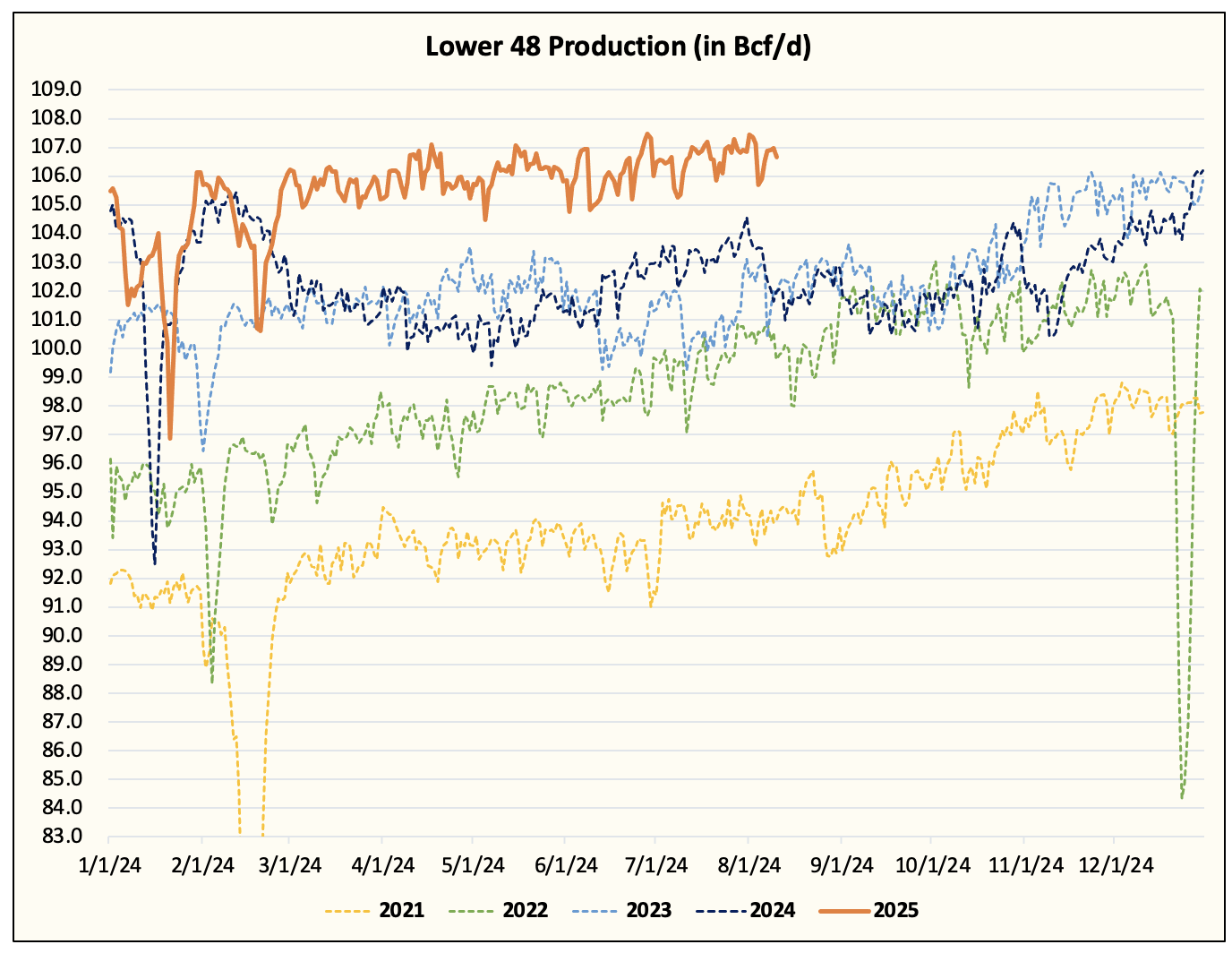
Task: Click the orange solid 2025 legend line
Action: [843, 911]
